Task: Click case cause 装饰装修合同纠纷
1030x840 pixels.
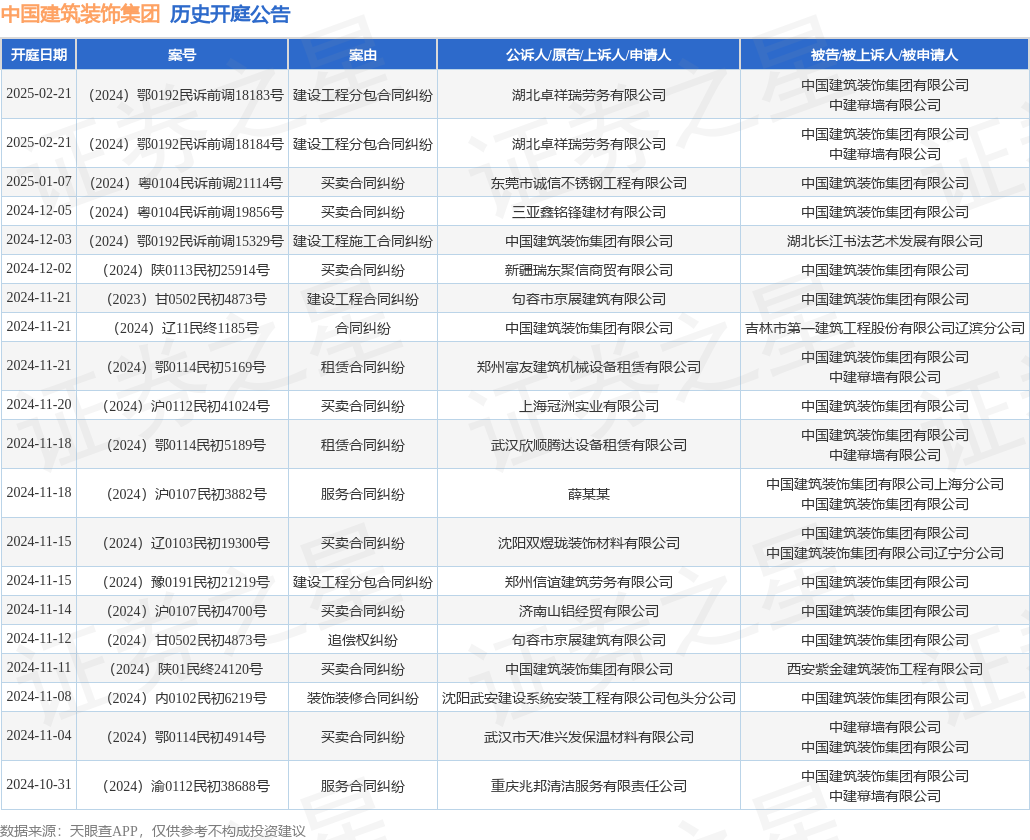Action: pyautogui.click(x=363, y=697)
